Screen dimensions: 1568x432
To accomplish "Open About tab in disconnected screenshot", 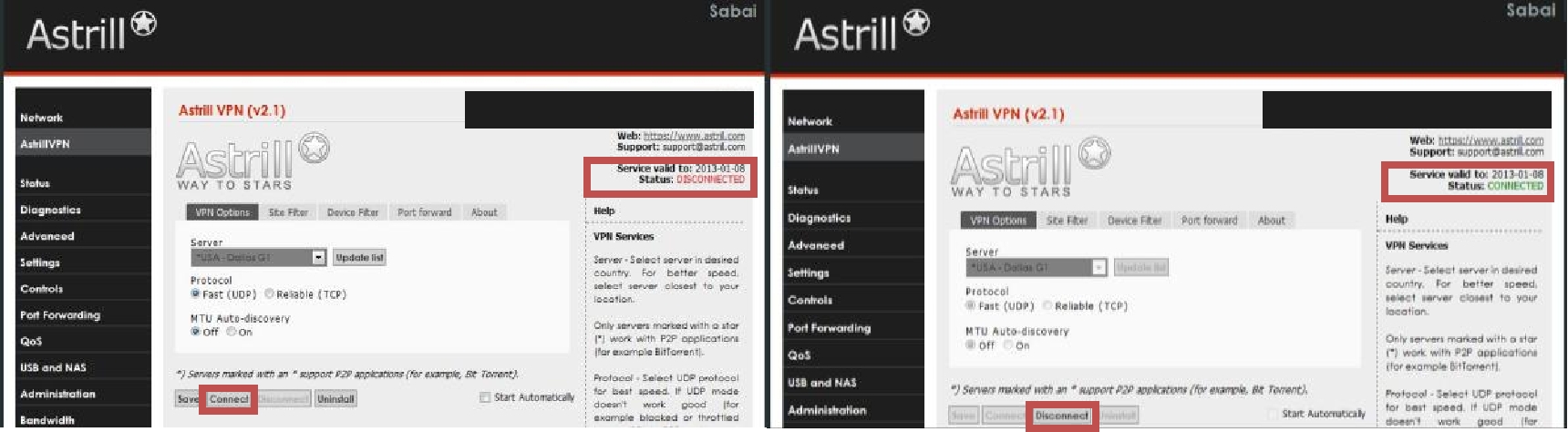I will (484, 212).
